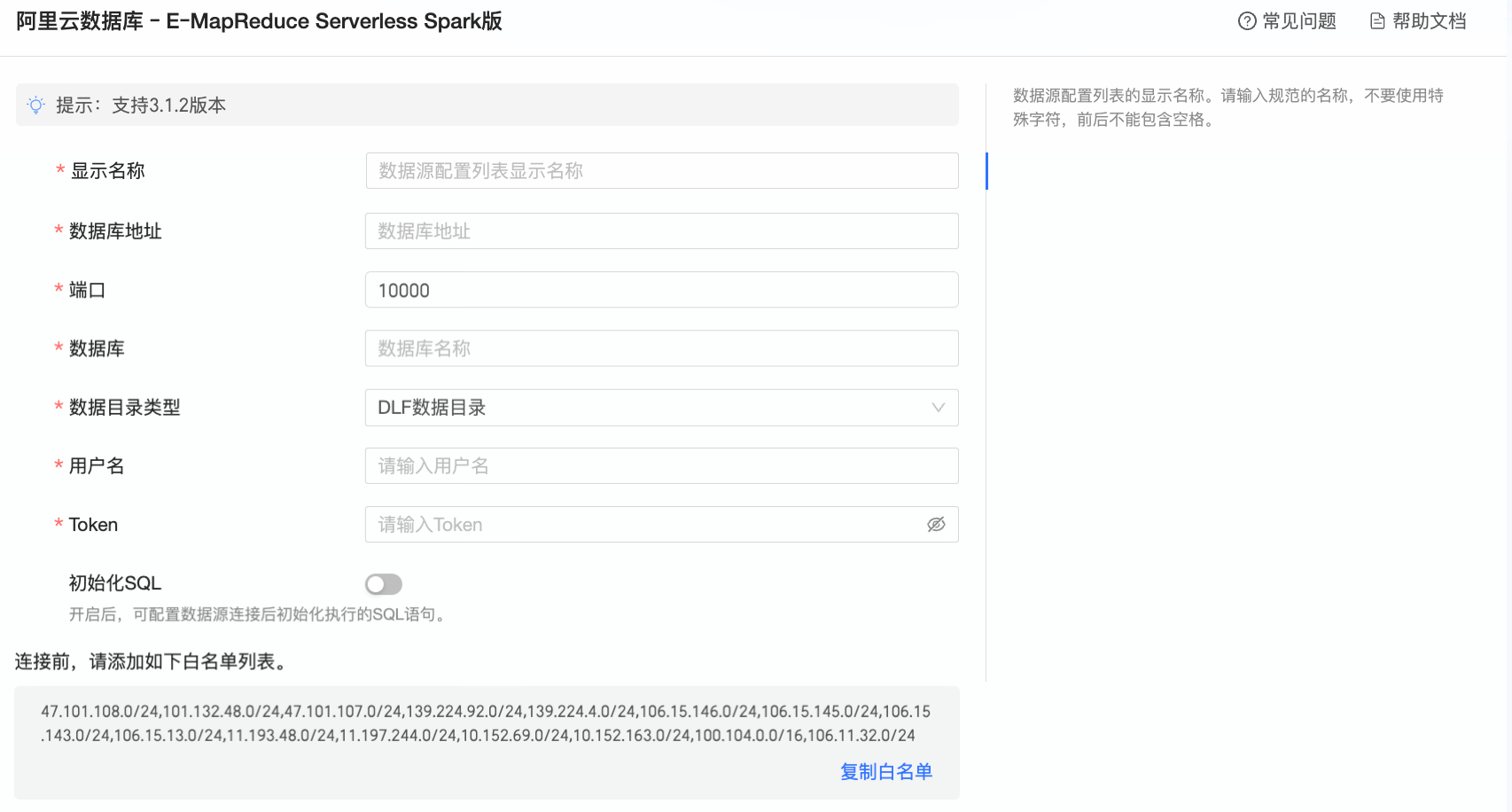
Task: Click the 端口 field label
Action: click(87, 290)
